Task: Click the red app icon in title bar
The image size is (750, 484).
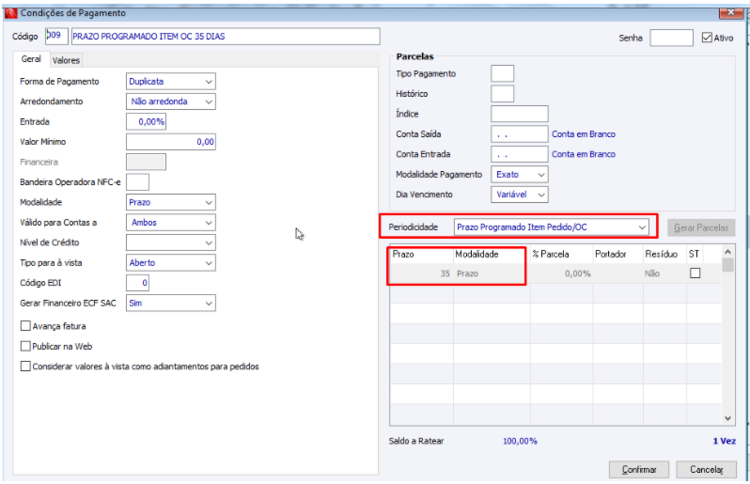Action: (11, 13)
